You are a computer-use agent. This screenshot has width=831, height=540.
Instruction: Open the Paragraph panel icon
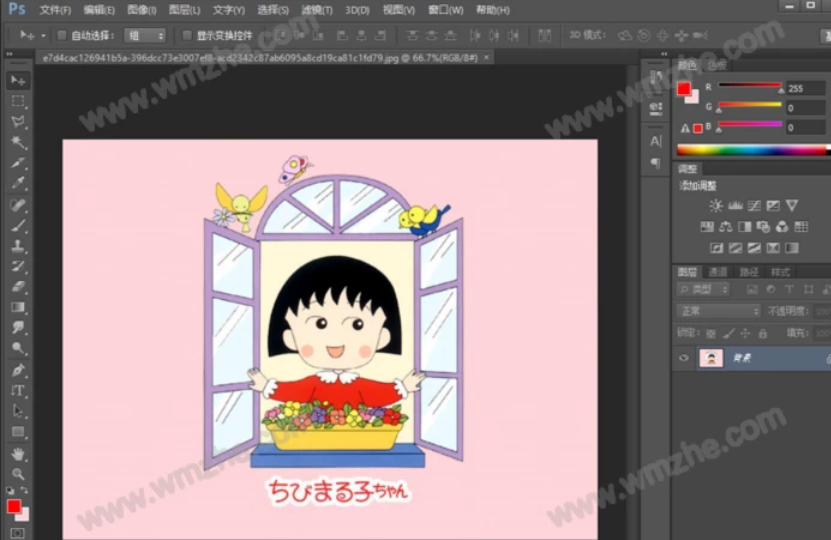click(656, 163)
